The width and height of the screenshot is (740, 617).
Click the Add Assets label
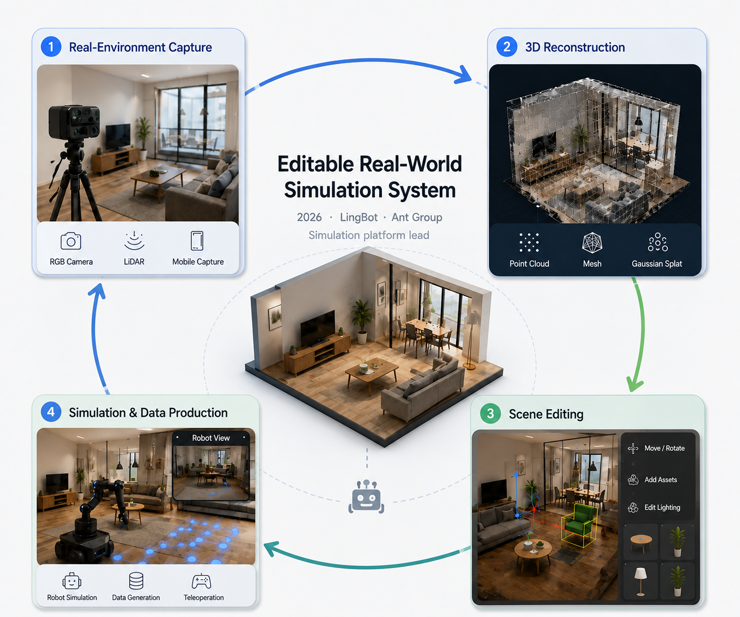tap(661, 480)
